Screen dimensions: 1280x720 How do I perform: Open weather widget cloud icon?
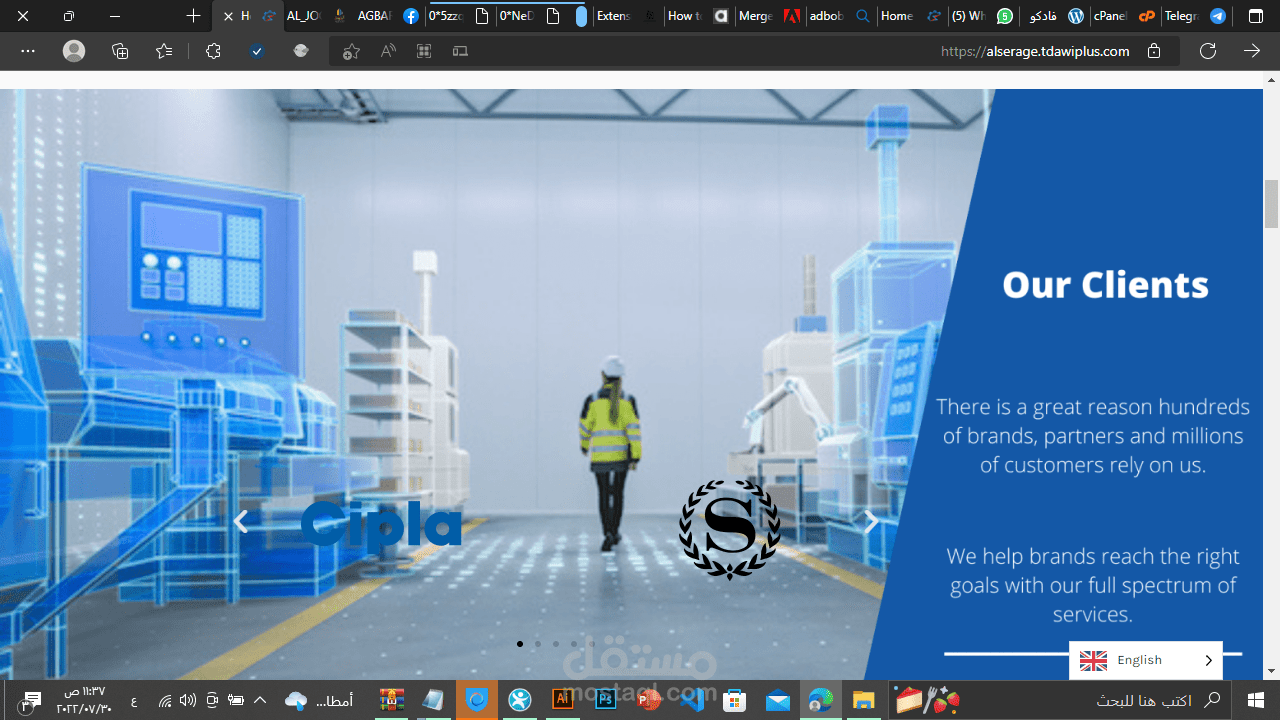pyautogui.click(x=296, y=700)
